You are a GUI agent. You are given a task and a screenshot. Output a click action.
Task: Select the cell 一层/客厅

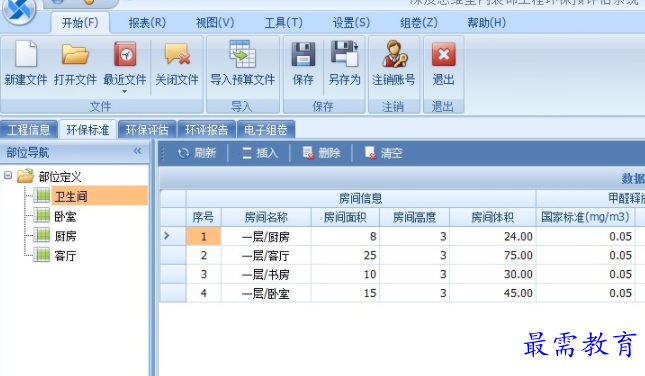pos(266,255)
